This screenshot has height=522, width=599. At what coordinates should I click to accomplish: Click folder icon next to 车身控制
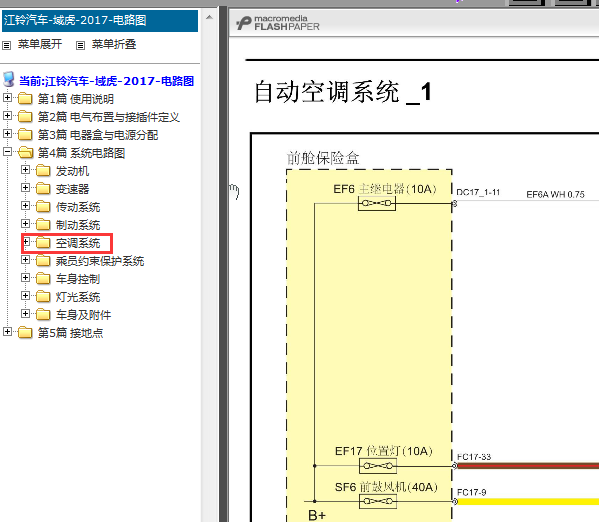point(43,279)
